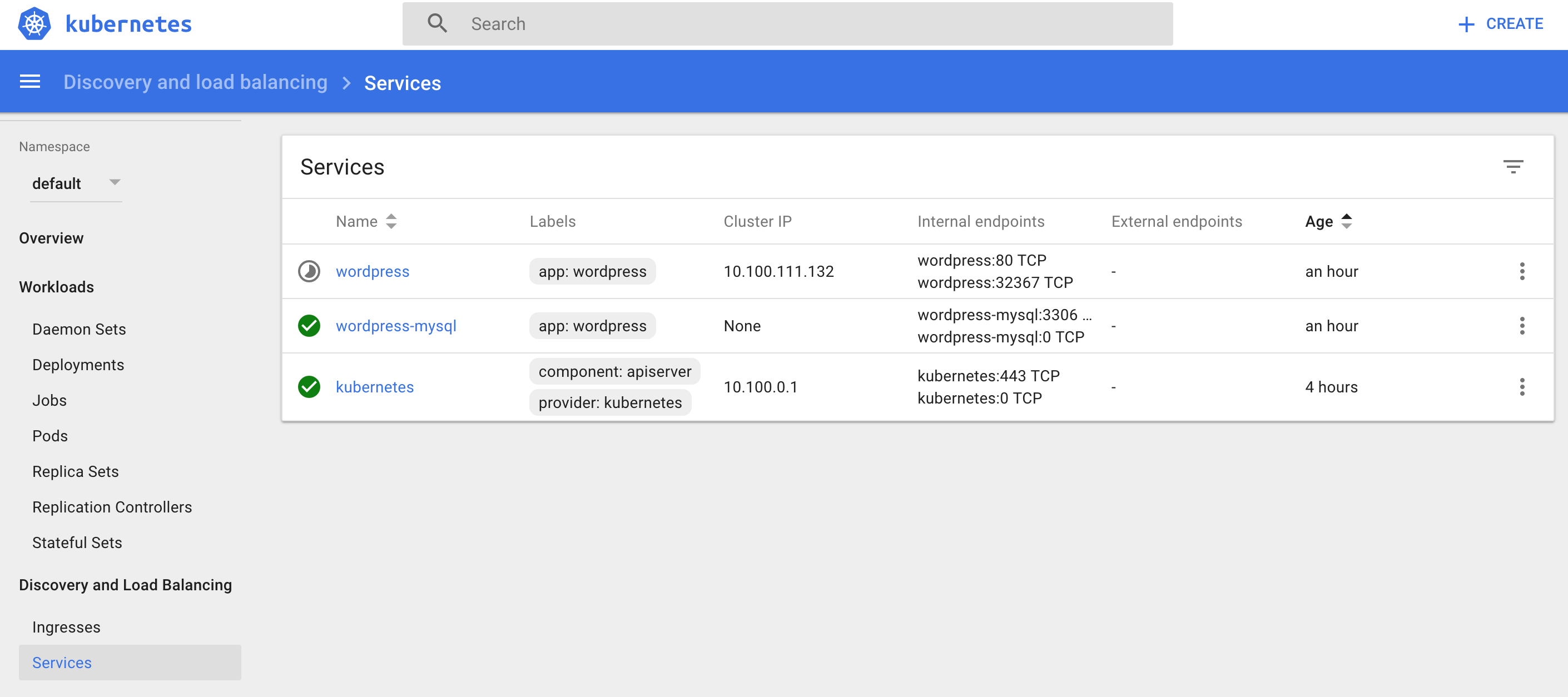
Task: Click the search magnifier icon
Action: 437,23
